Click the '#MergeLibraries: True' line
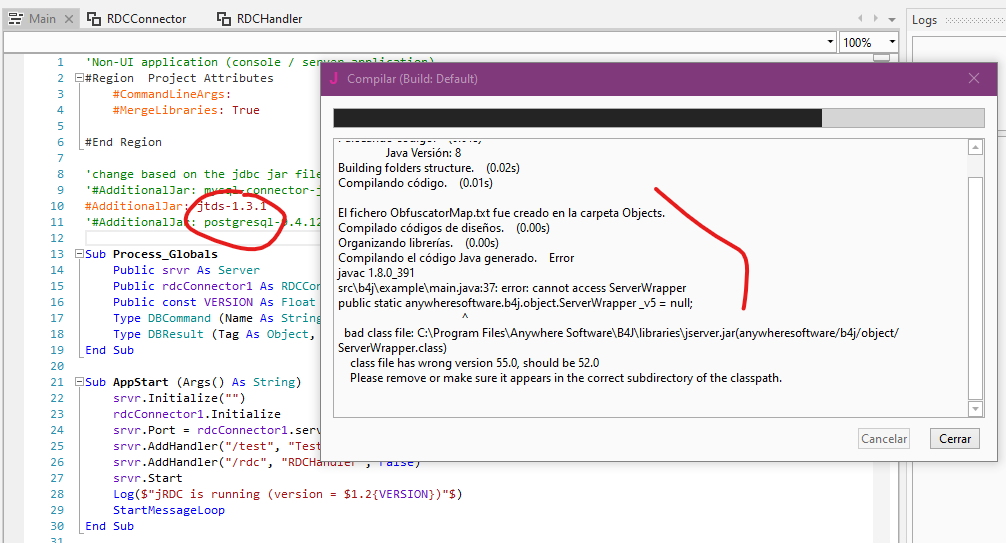This screenshot has width=1006, height=543. coord(186,110)
